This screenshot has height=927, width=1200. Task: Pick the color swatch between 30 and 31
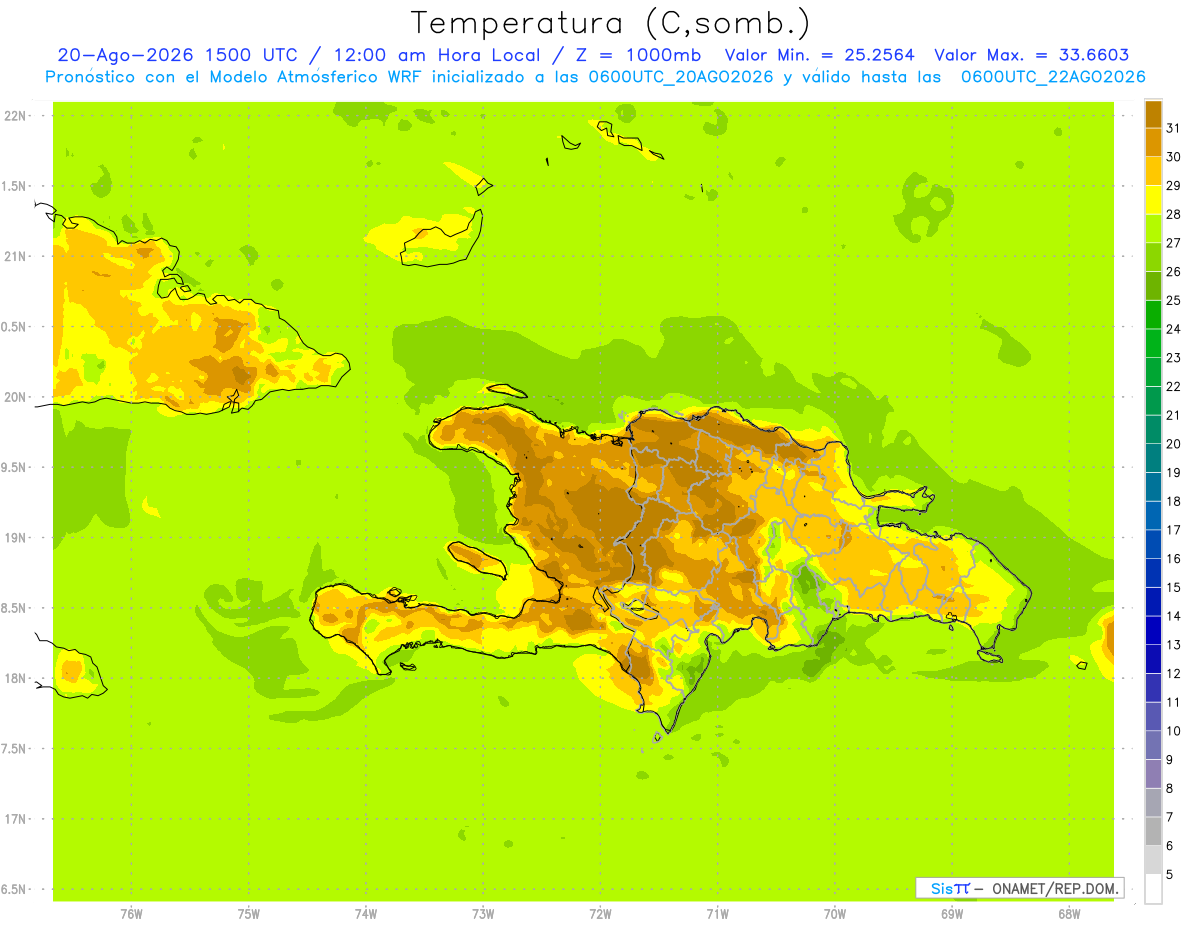1153,141
